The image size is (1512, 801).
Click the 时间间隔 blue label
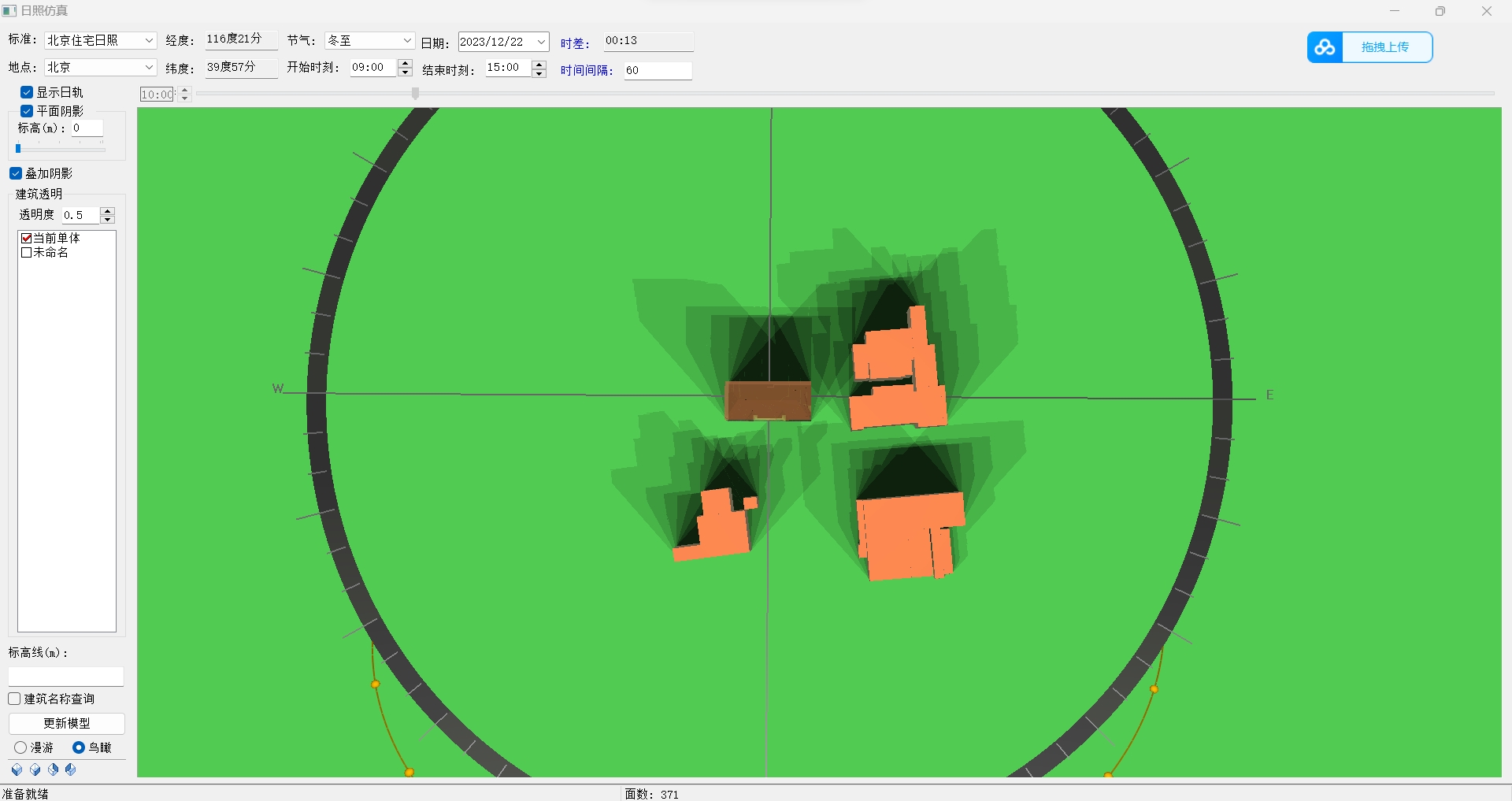coord(587,71)
